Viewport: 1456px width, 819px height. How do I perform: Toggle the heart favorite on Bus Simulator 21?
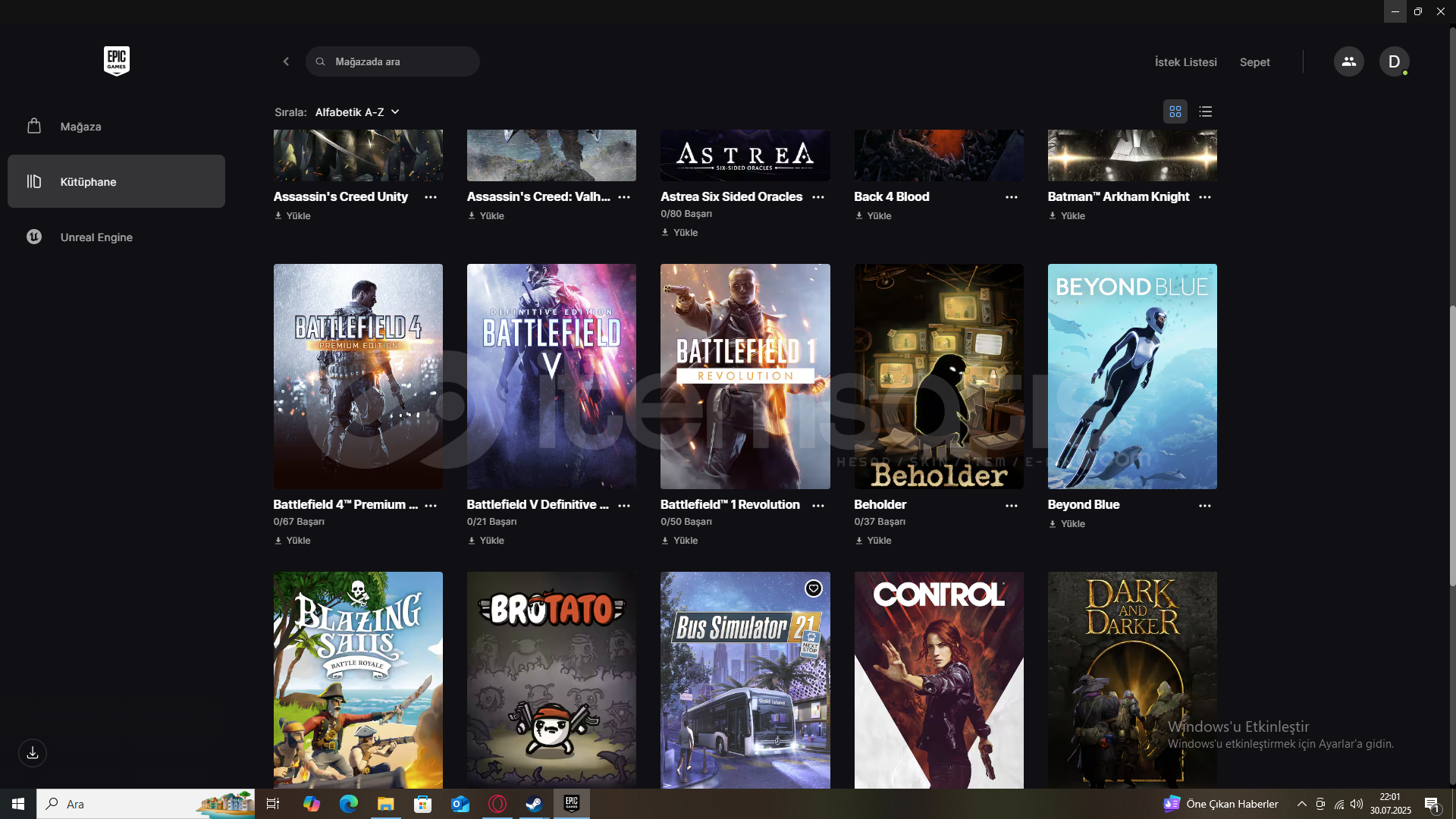(813, 588)
